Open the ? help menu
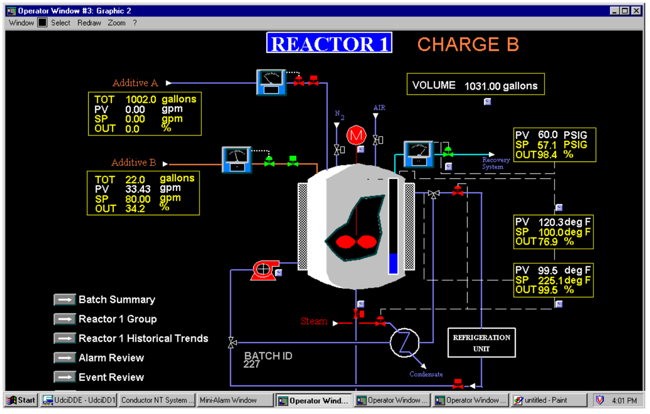 (135, 23)
